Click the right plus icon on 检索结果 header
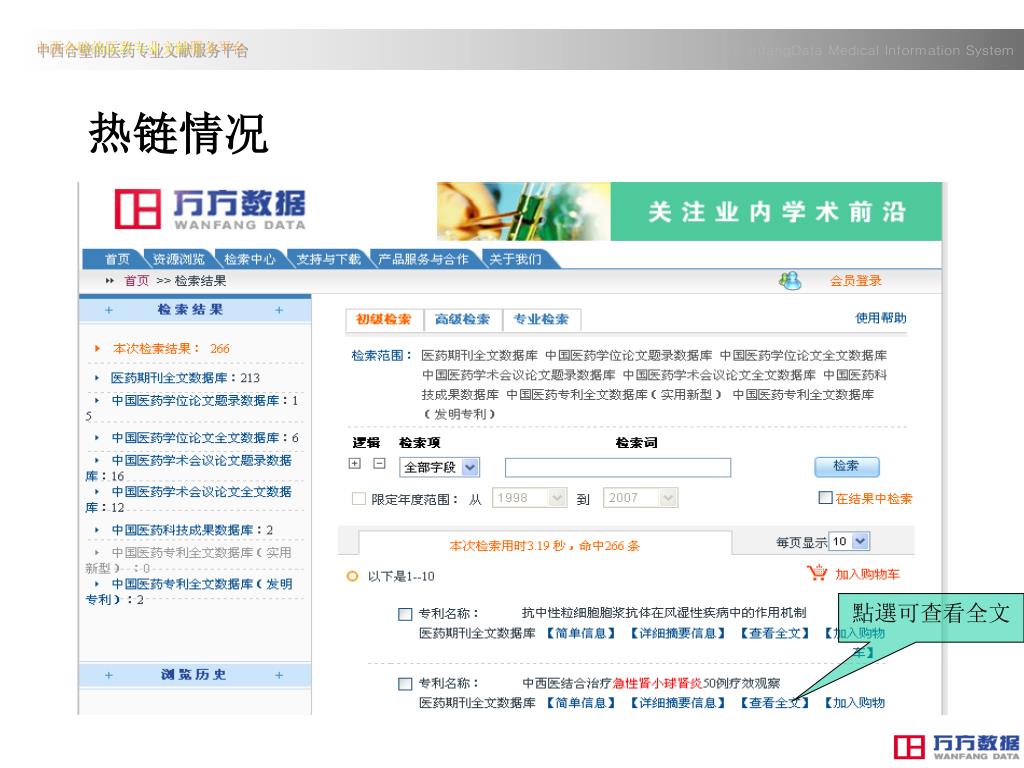 pos(279,310)
